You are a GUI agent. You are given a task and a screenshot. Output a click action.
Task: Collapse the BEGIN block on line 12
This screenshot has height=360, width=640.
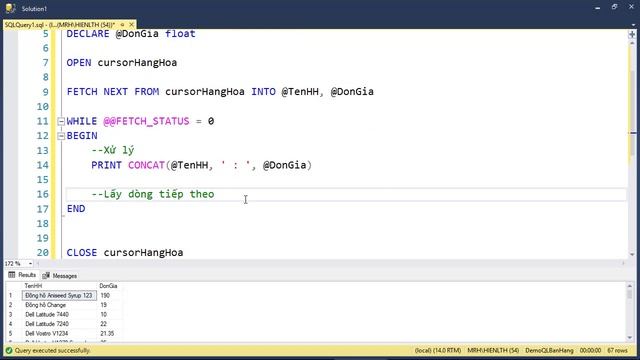[61, 136]
